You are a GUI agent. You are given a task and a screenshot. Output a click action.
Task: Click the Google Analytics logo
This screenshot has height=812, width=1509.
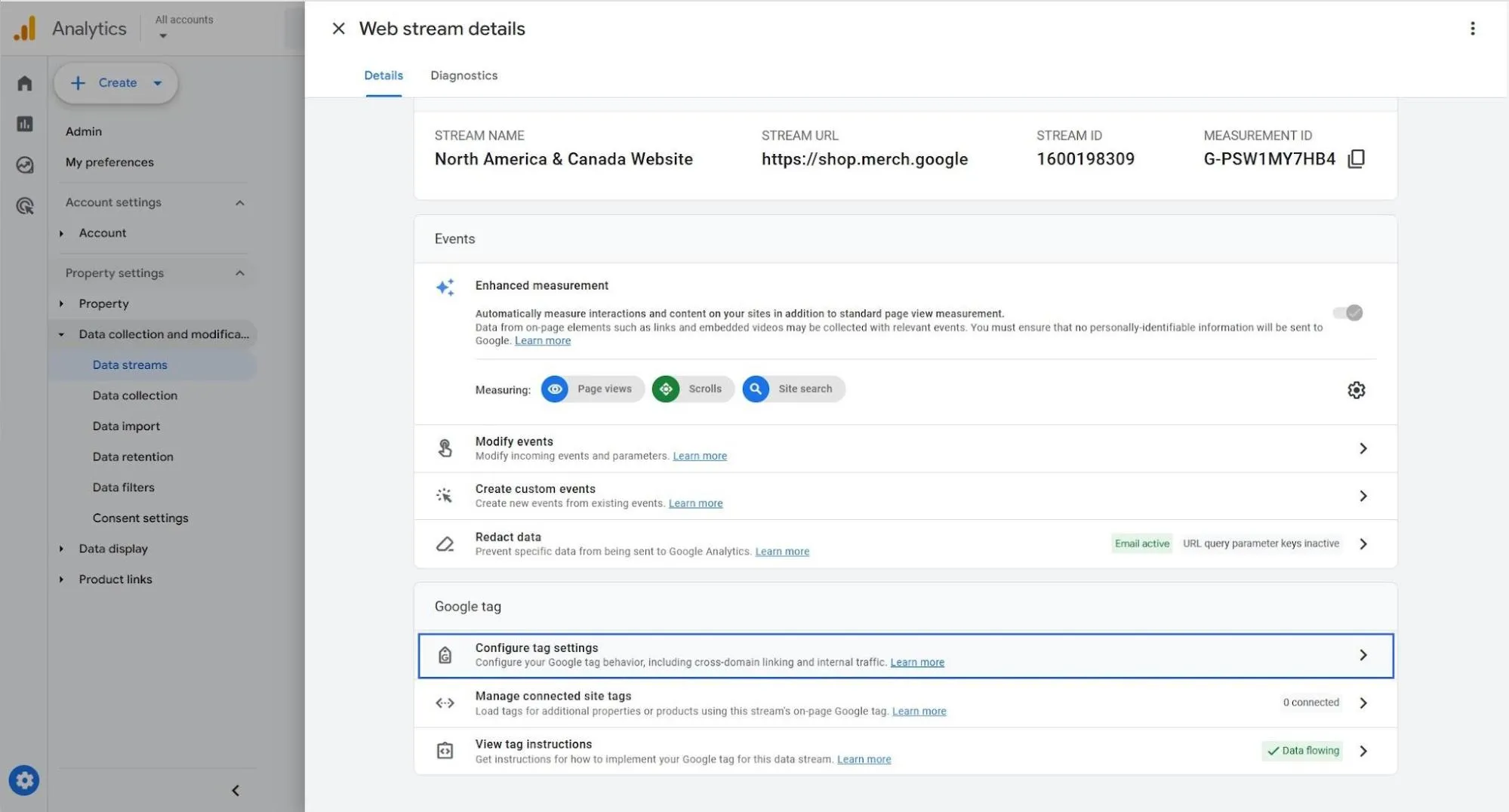point(24,29)
